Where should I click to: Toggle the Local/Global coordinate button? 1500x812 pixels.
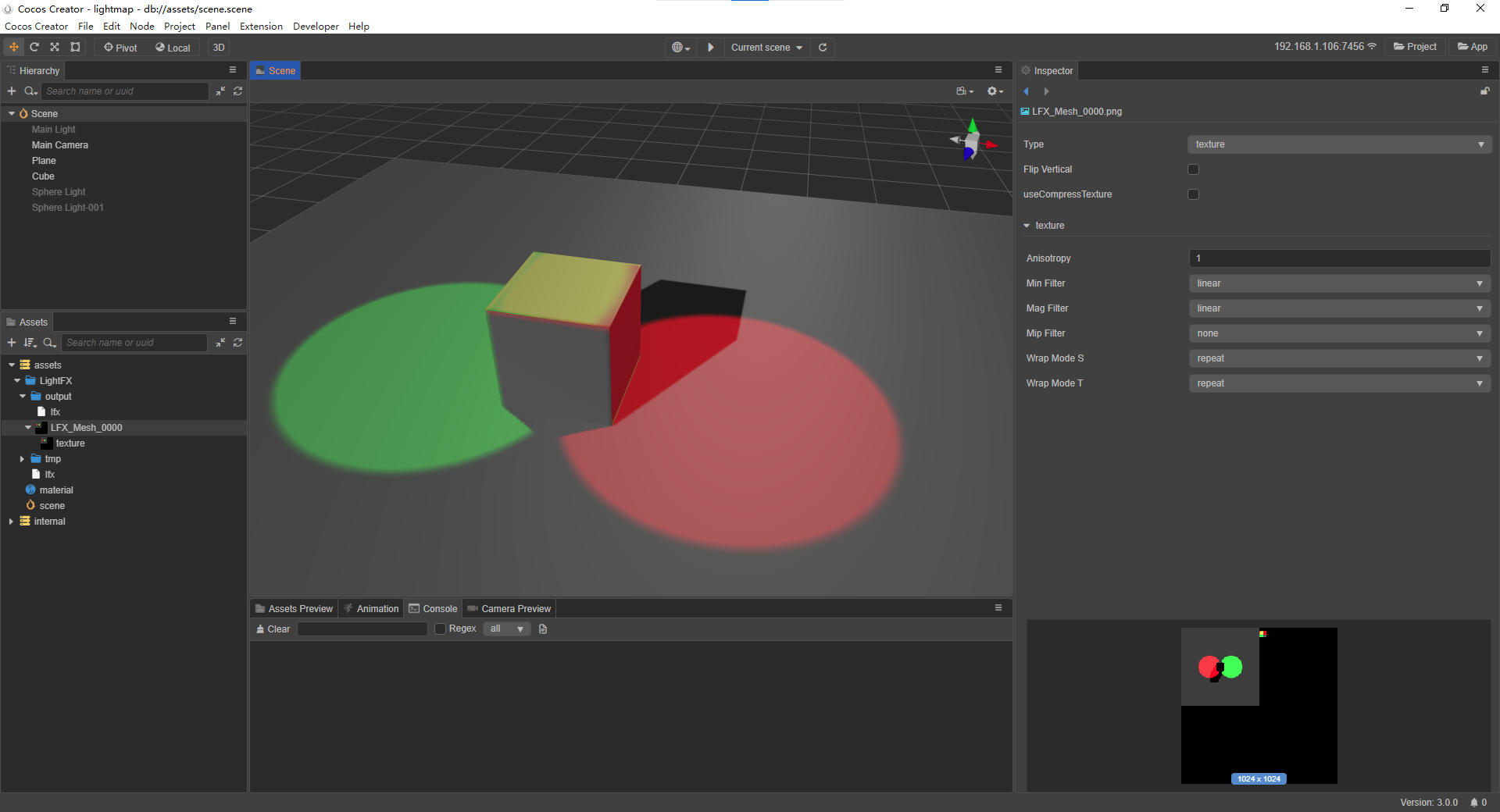(x=173, y=48)
